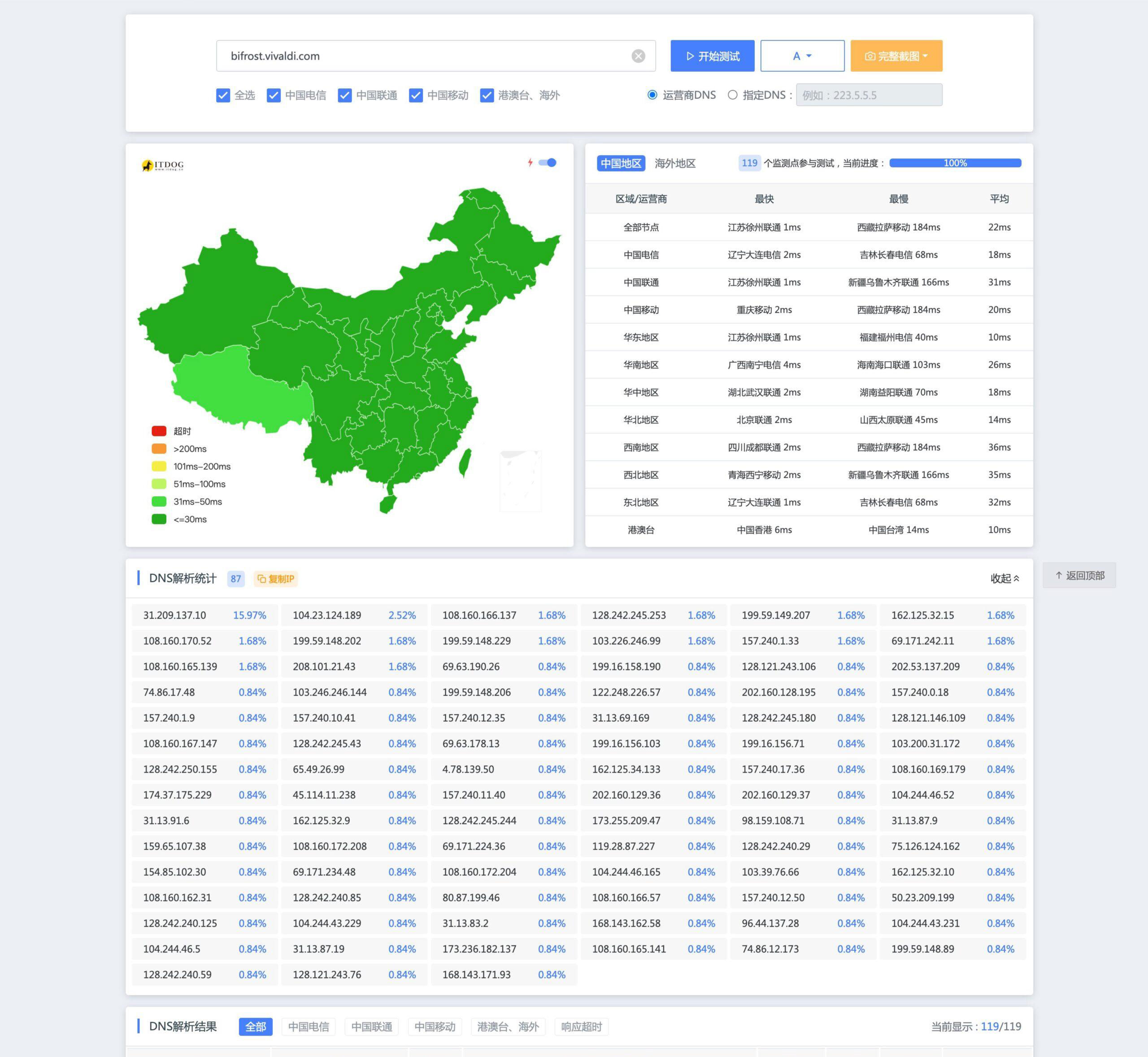The image size is (1148, 1057).
Task: Click the custom DNS input field
Action: coord(869,95)
